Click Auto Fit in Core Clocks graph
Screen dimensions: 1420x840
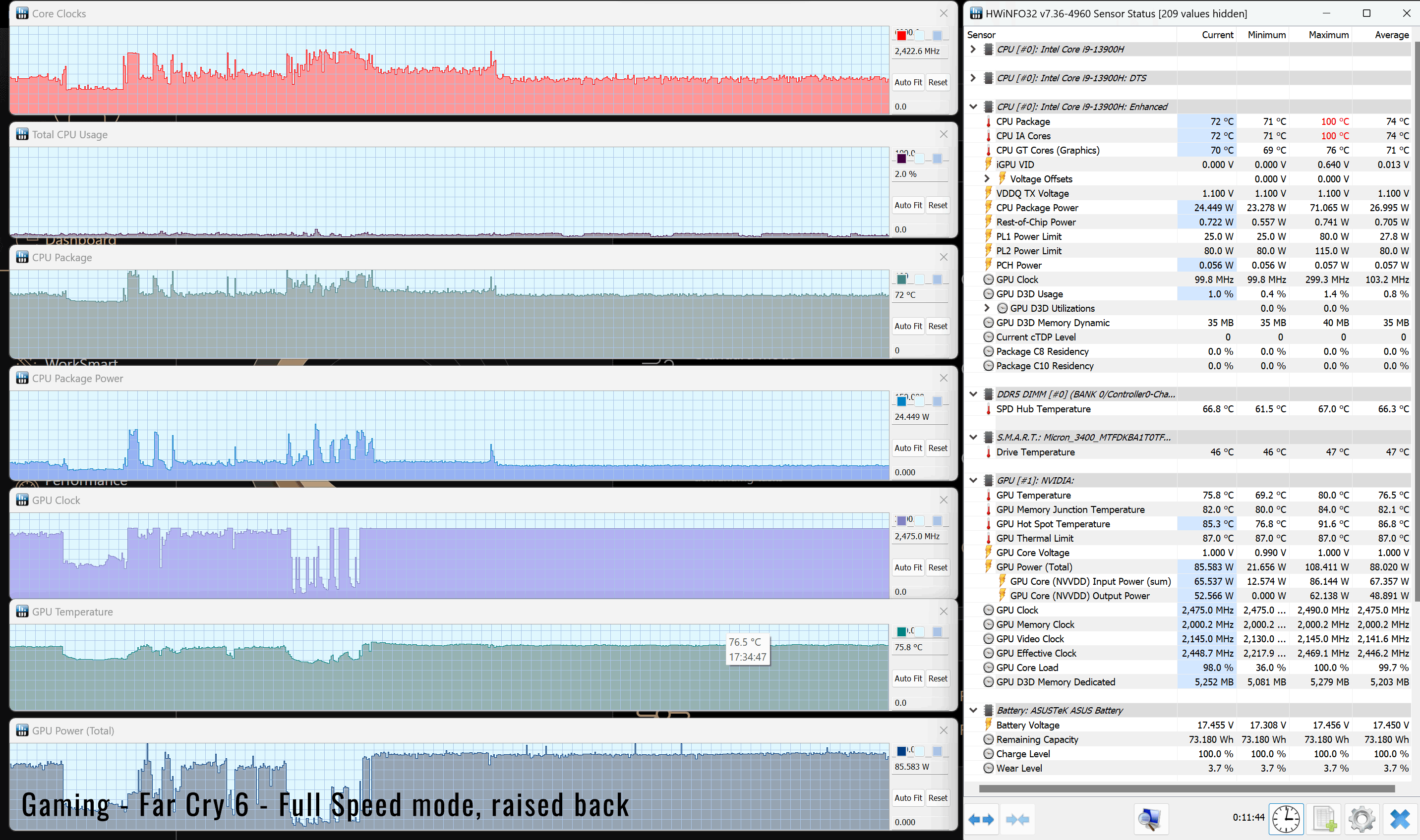908,82
